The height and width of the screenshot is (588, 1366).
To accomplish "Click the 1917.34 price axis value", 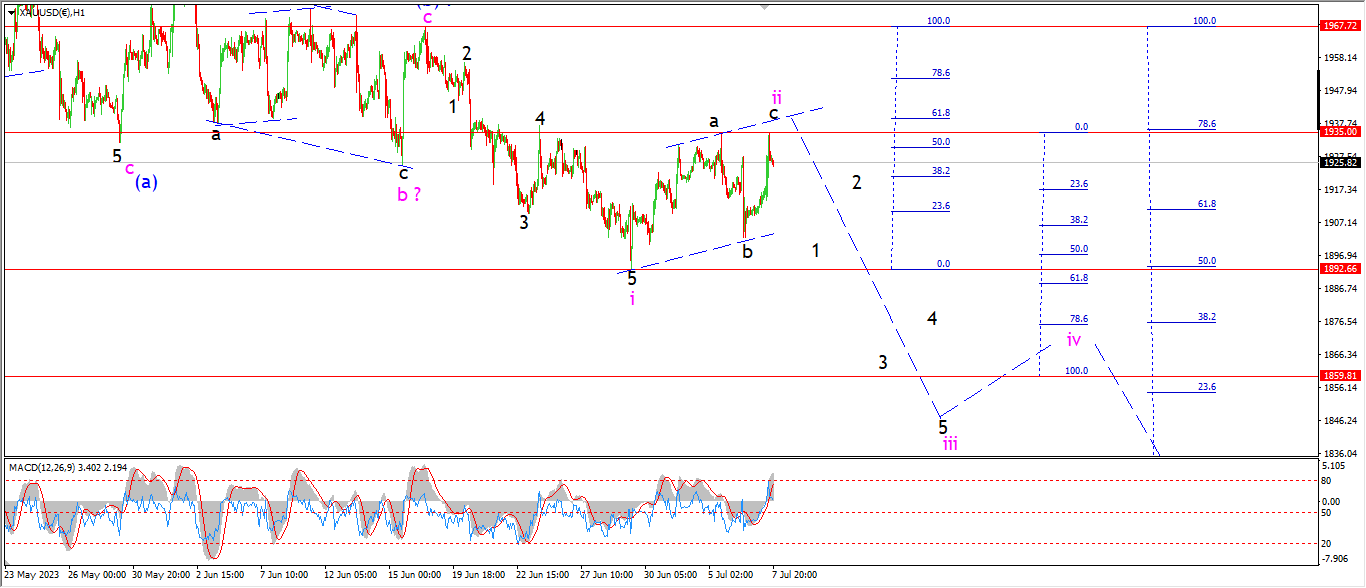I will (x=1338, y=190).
